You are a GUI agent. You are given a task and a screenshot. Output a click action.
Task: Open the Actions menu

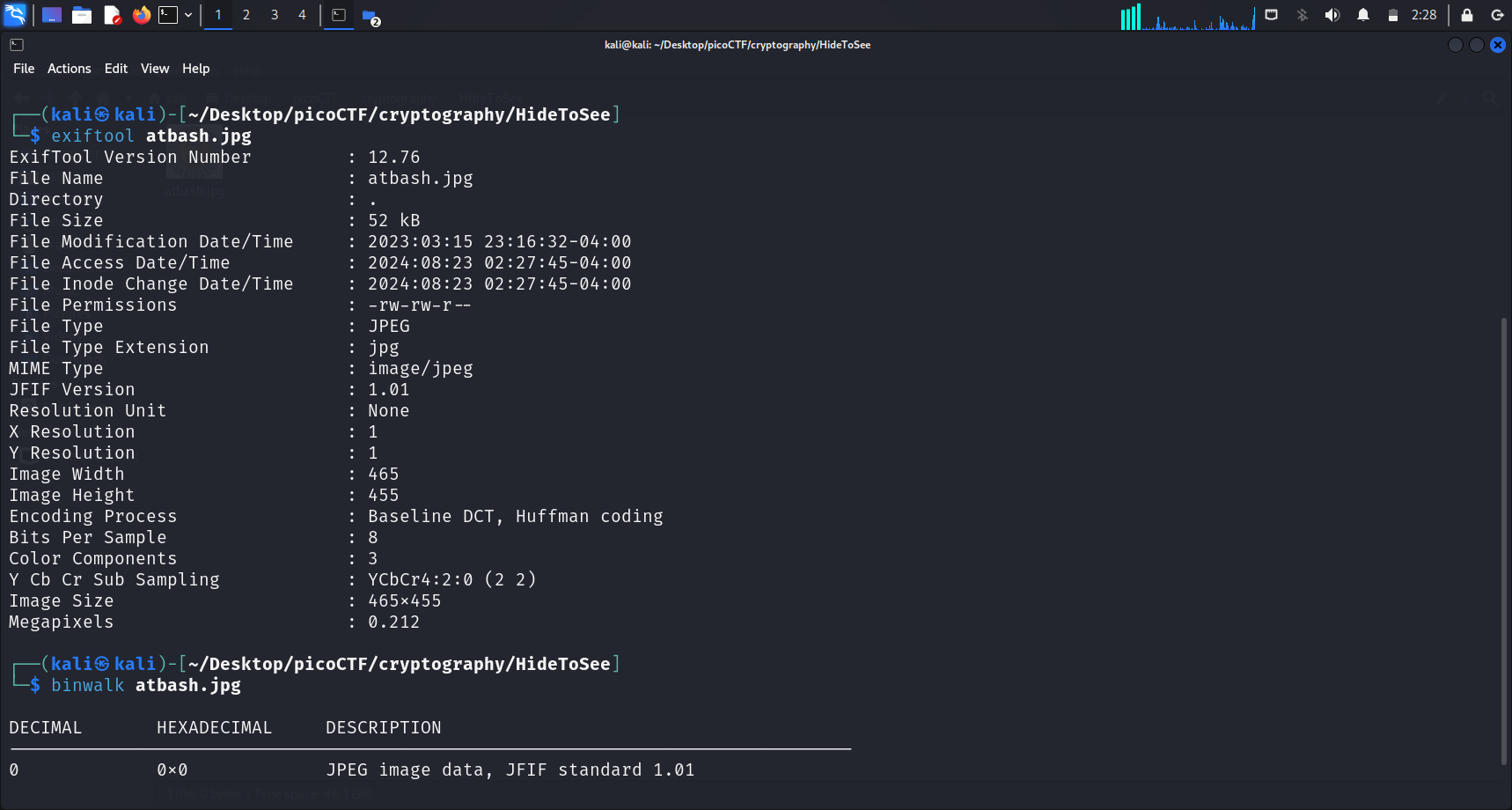click(x=69, y=69)
